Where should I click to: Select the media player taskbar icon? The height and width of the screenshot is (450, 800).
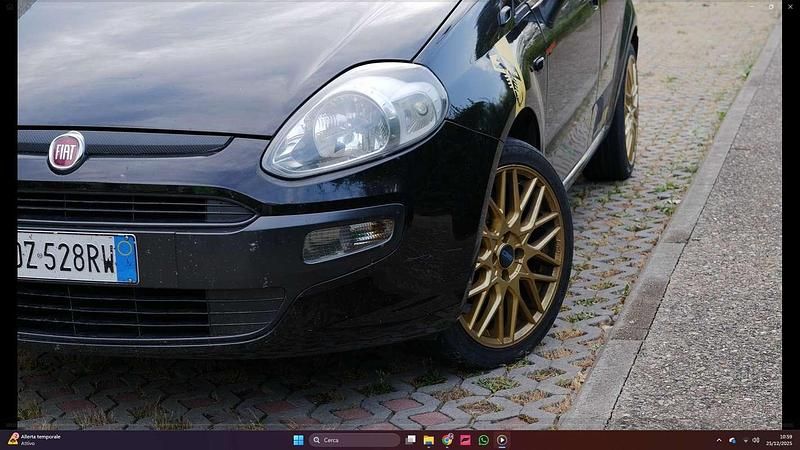point(502,440)
